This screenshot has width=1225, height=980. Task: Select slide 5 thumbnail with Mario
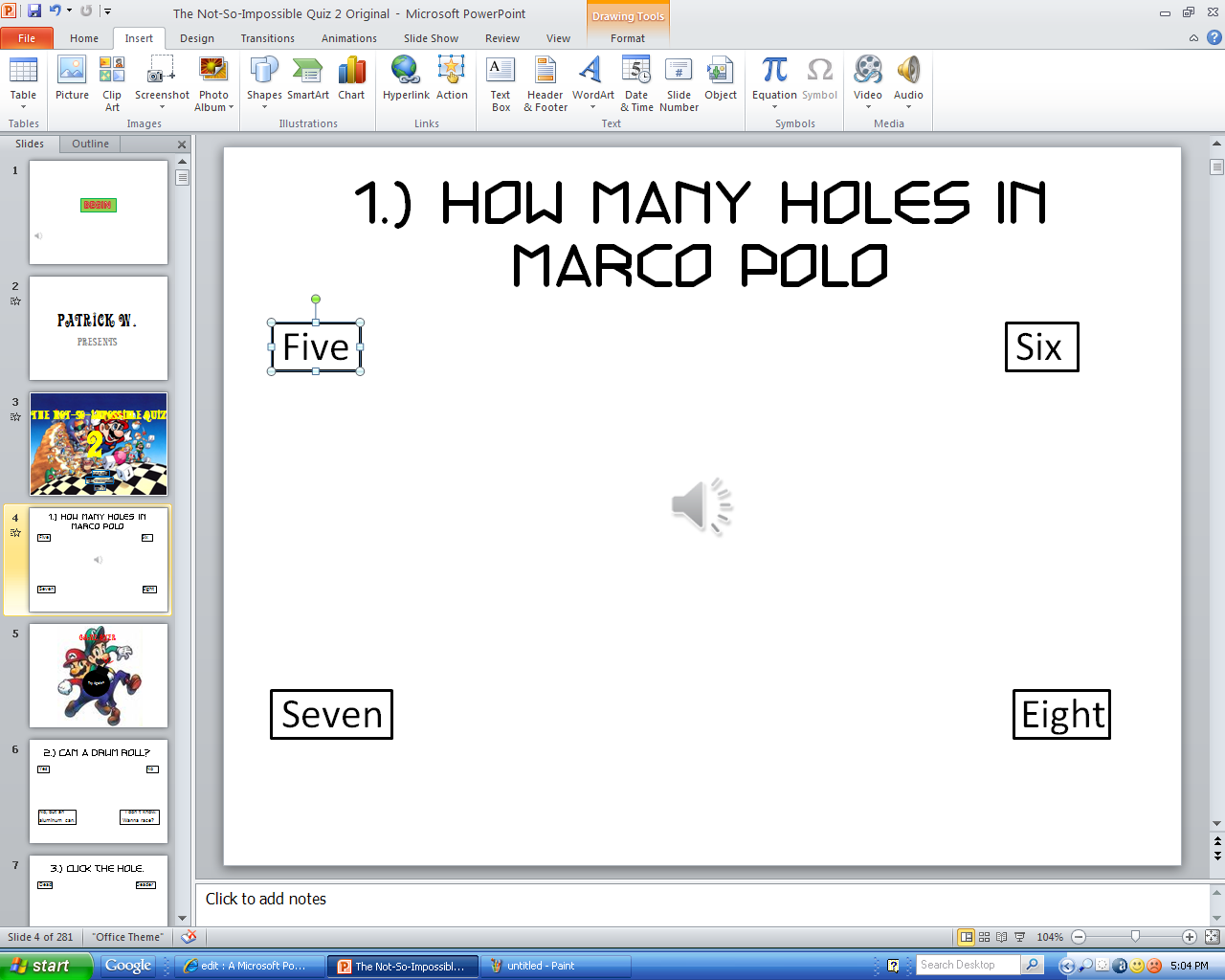click(99, 676)
